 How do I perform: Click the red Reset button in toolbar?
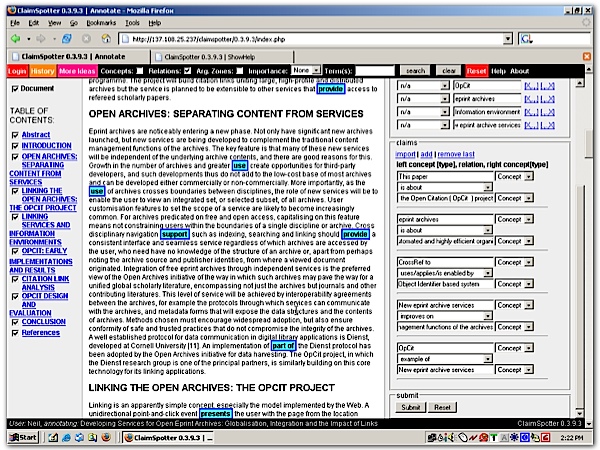(476, 71)
